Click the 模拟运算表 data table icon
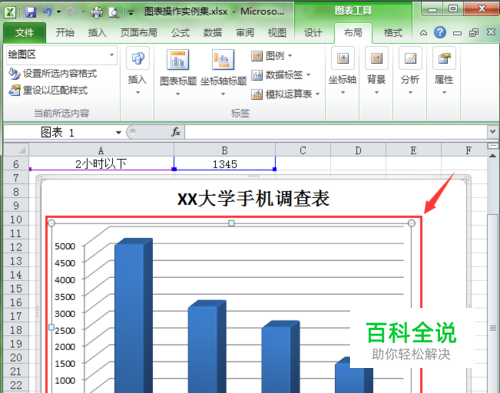Screen dimensions: 500x393 [257, 94]
